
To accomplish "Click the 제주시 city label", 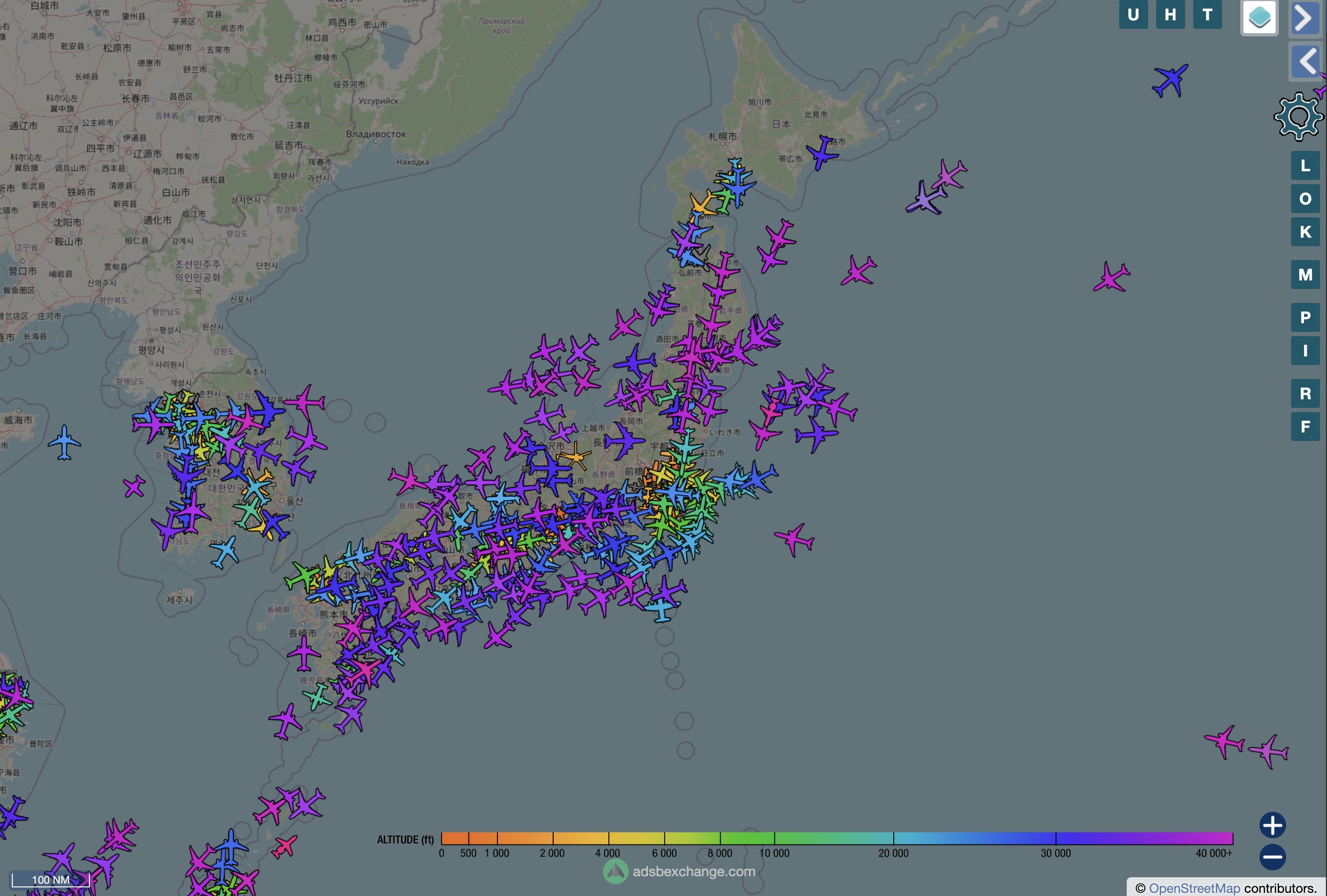I will tap(179, 600).
